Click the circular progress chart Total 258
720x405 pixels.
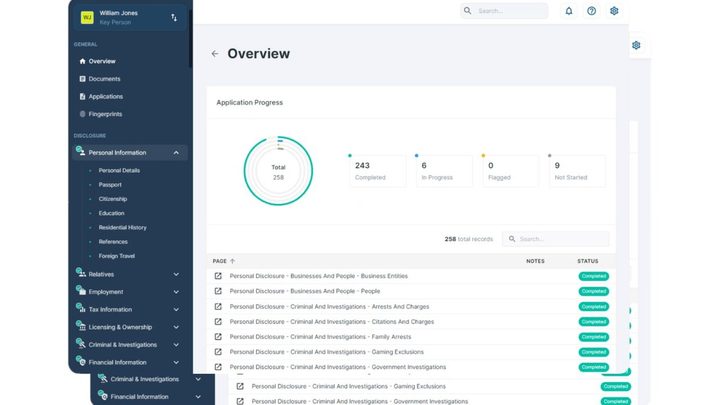coord(278,171)
